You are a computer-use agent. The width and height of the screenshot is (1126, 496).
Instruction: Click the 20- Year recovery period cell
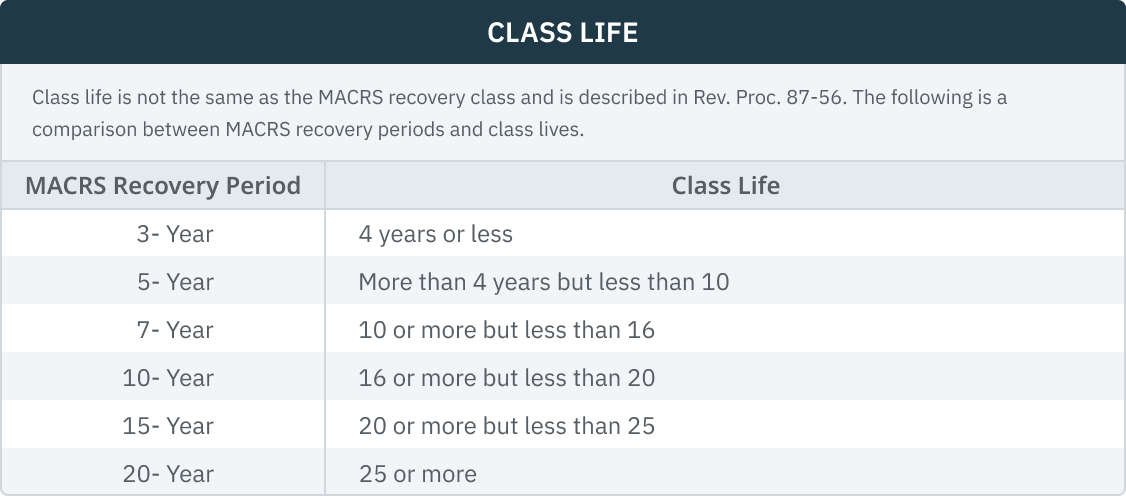(x=169, y=474)
